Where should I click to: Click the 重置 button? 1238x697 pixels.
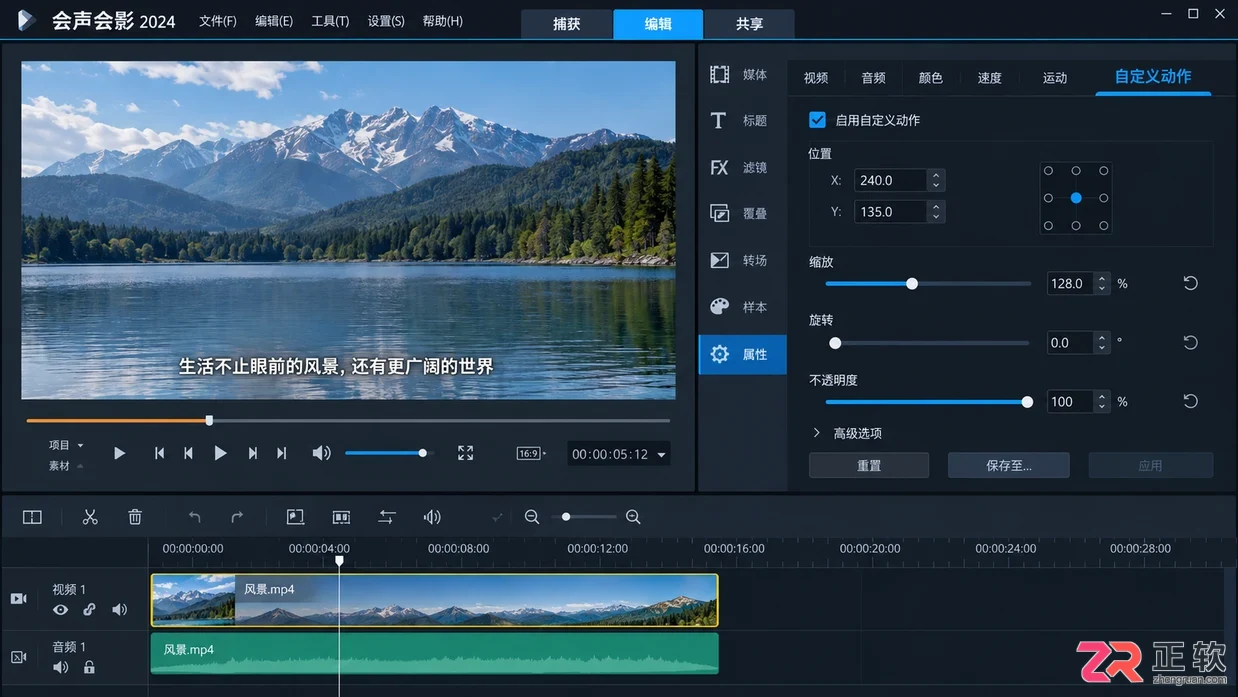[x=869, y=465]
